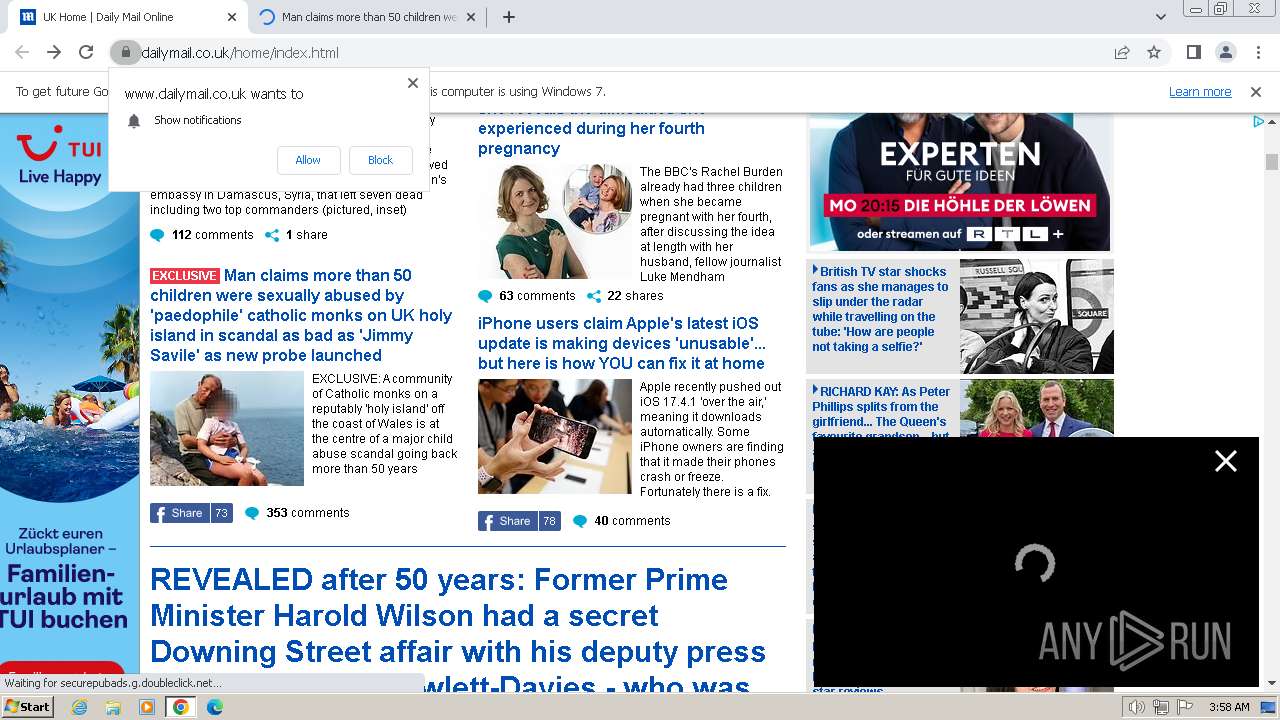Open 63 comments on Rachel Burden story
Screen dimensions: 1280x720
coord(527,296)
